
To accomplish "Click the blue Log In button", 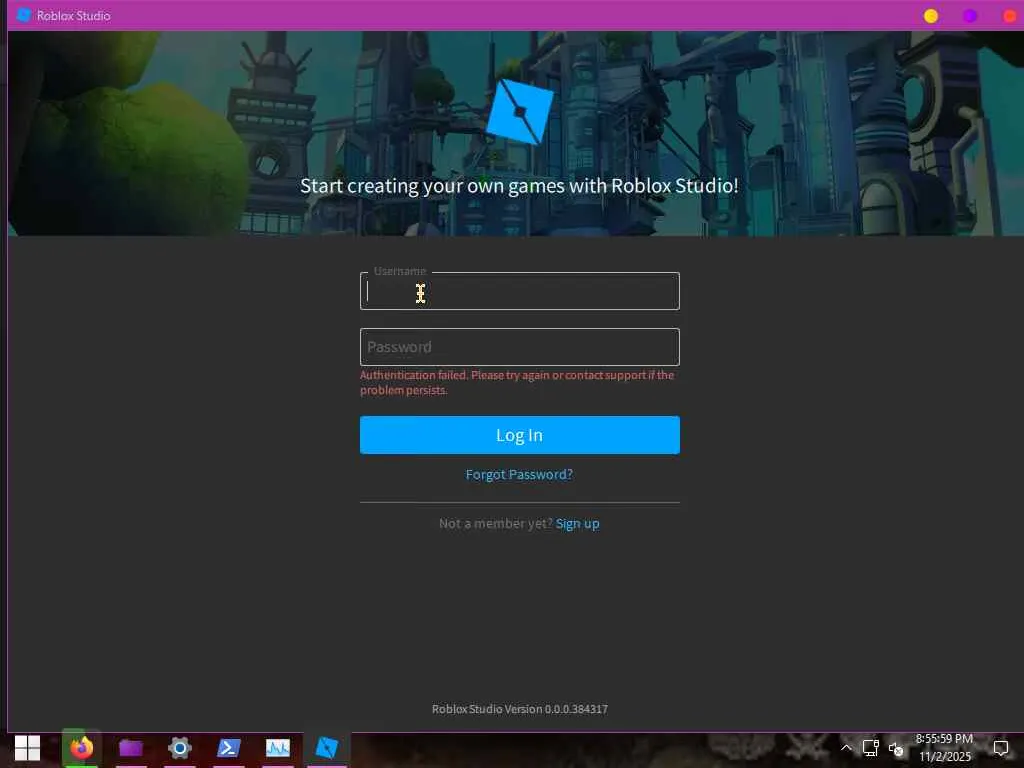I will click(x=519, y=435).
